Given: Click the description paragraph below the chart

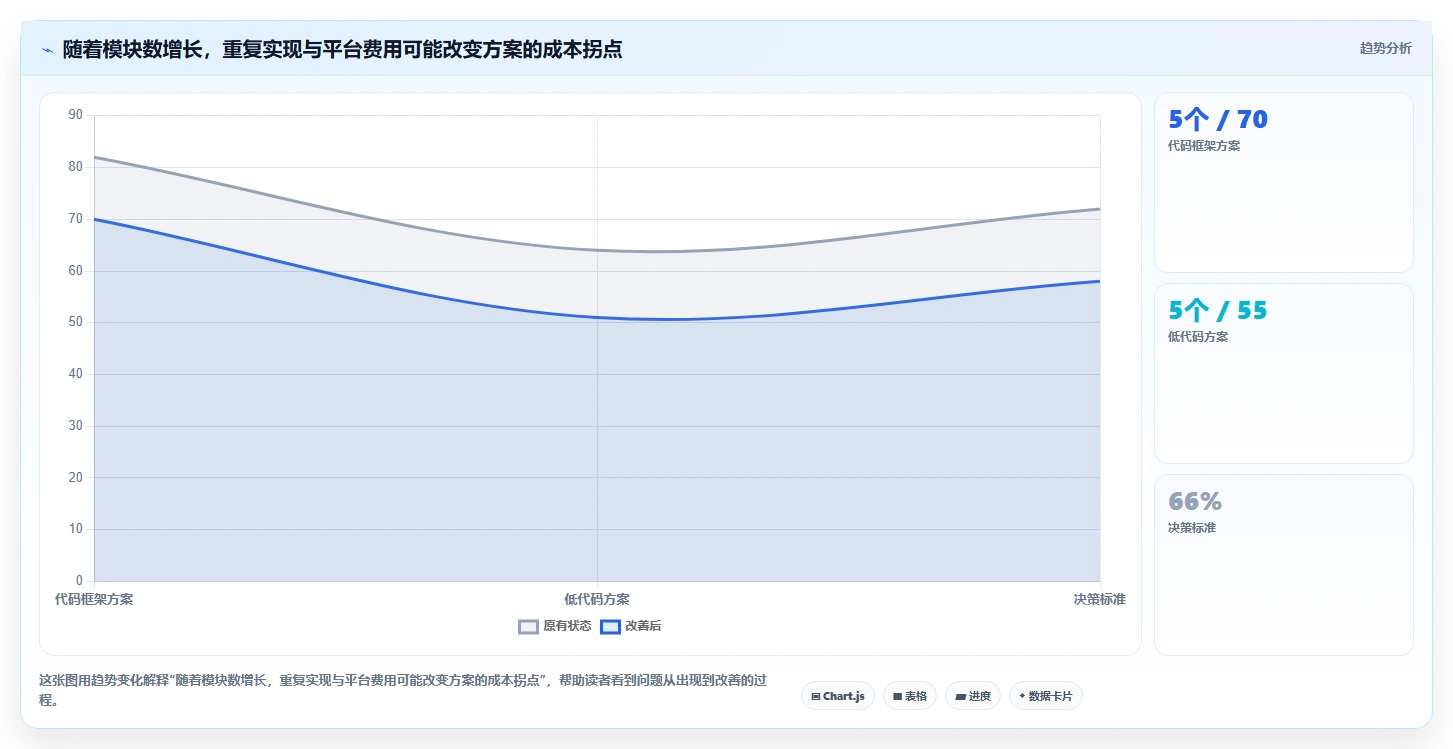Looking at the screenshot, I should pos(403,690).
